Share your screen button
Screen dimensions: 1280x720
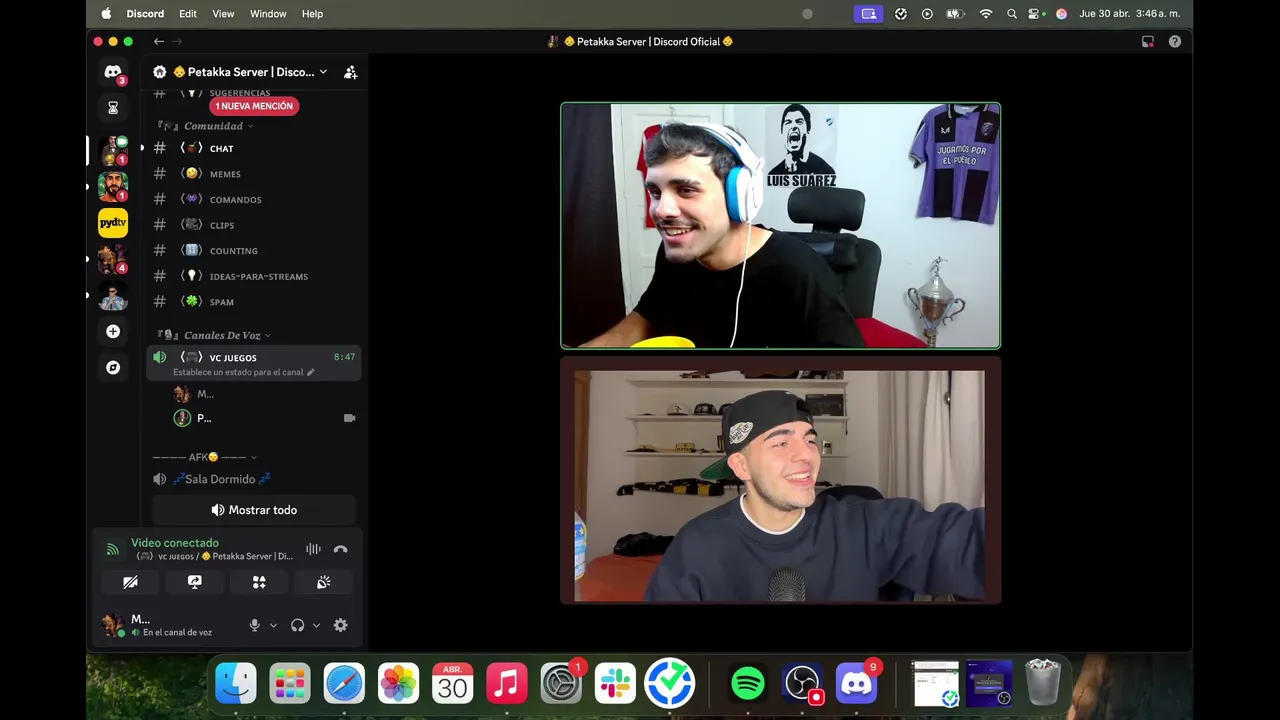tap(195, 582)
